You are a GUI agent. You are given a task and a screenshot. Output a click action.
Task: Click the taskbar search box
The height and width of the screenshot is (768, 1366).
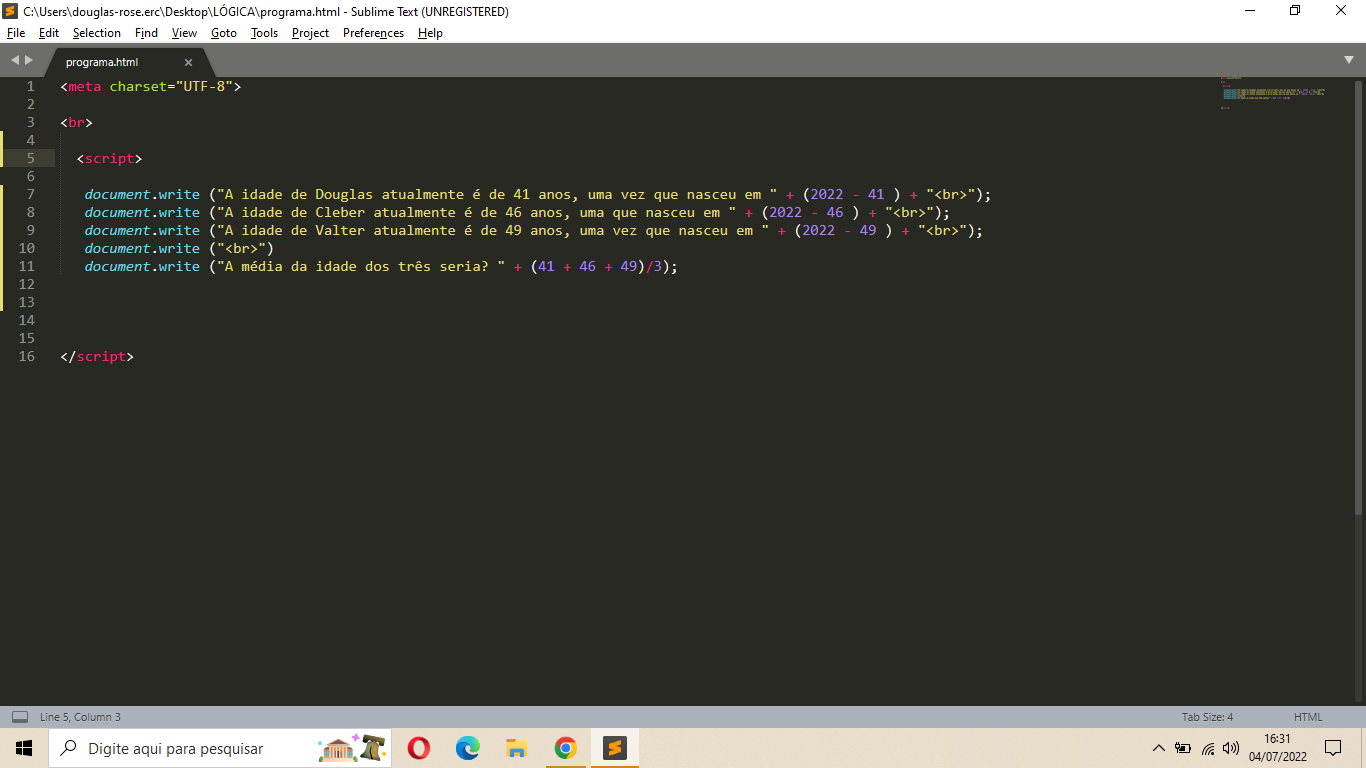point(220,748)
